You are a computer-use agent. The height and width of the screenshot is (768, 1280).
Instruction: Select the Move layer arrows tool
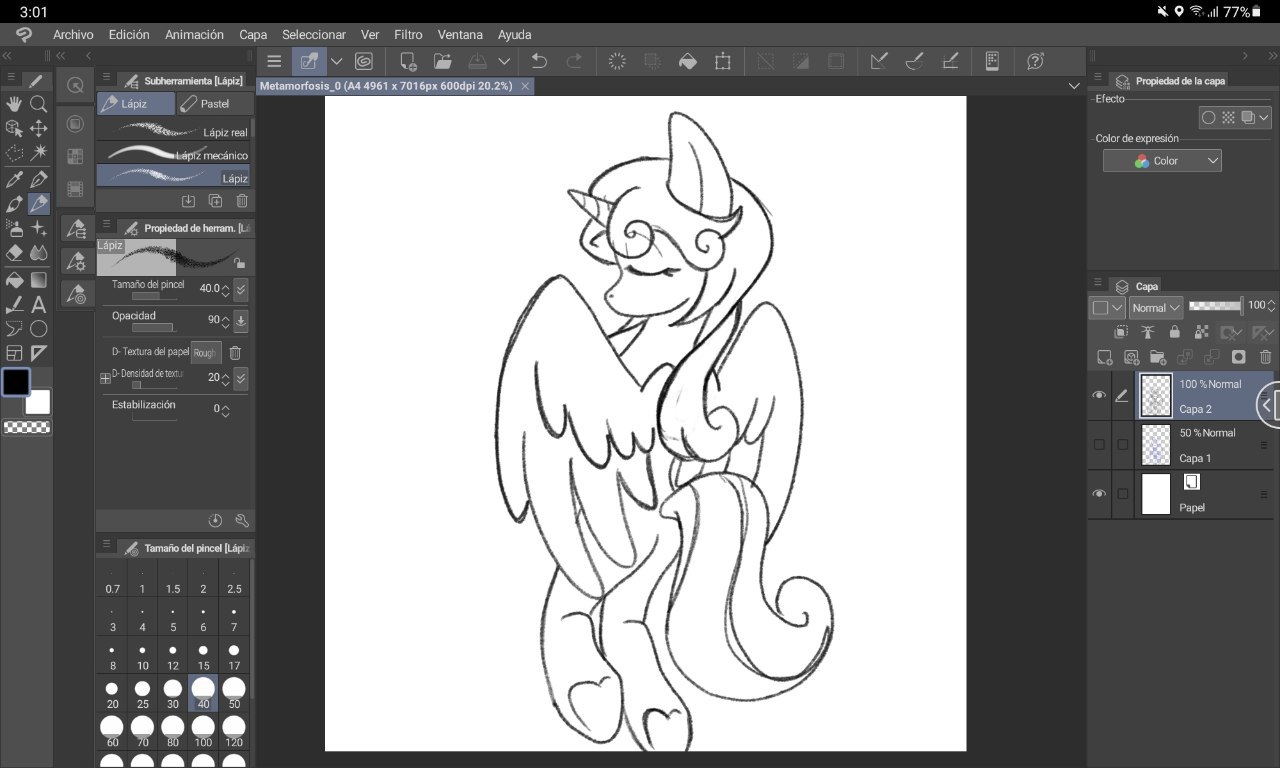39,129
